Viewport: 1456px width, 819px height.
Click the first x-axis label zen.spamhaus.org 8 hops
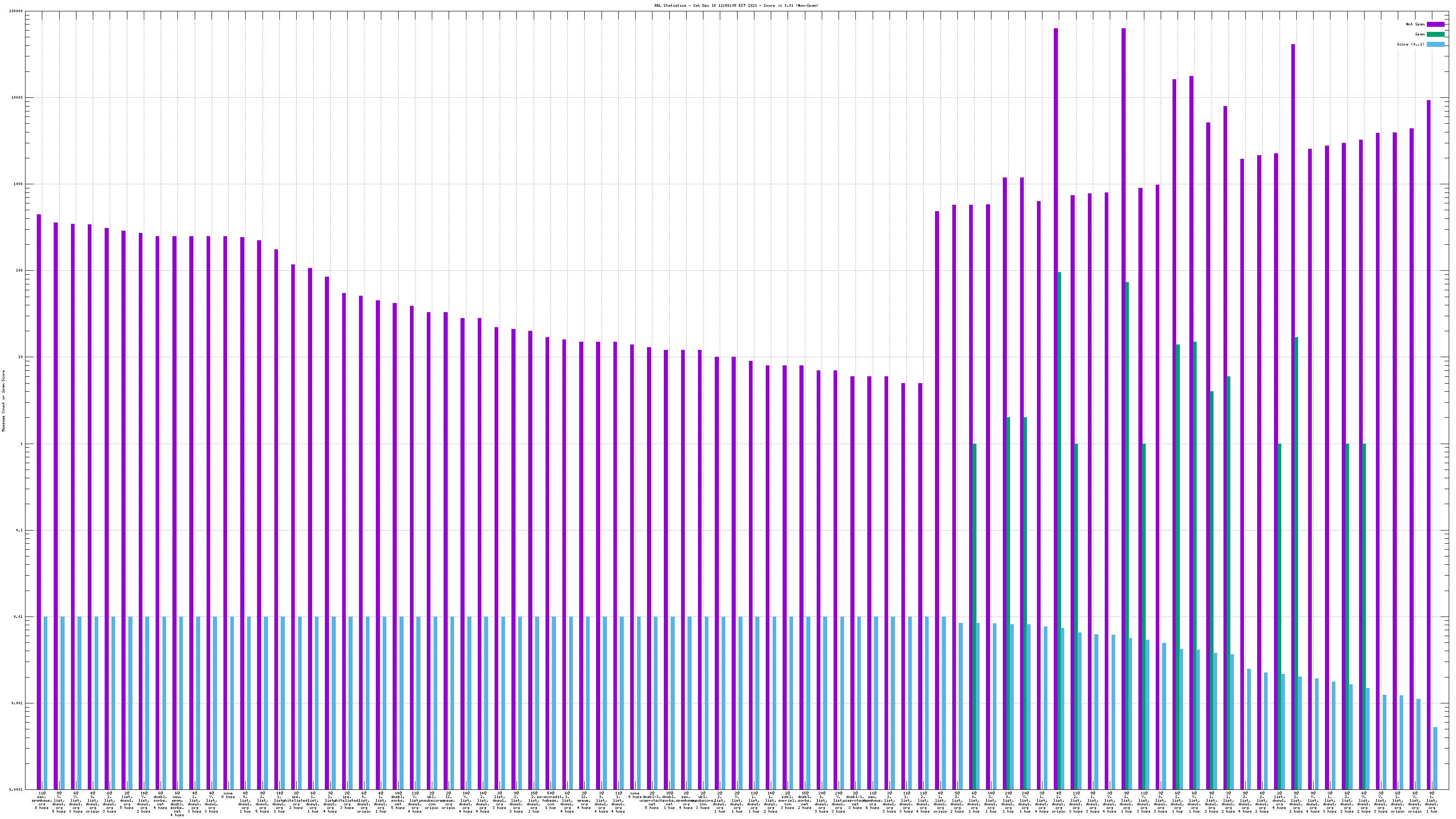coord(42,801)
